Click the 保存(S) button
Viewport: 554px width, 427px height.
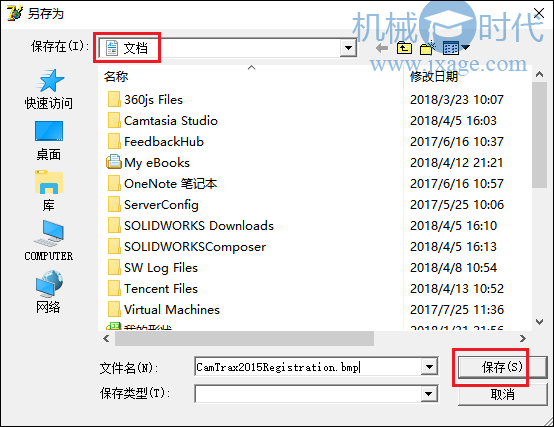(502, 367)
